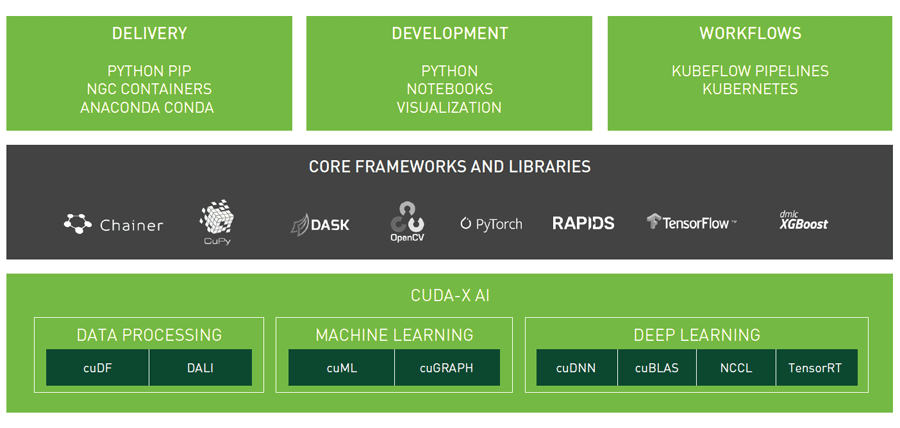Image resolution: width=900 pixels, height=428 pixels.
Task: Select the TensorRT box
Action: pyautogui.click(x=817, y=368)
